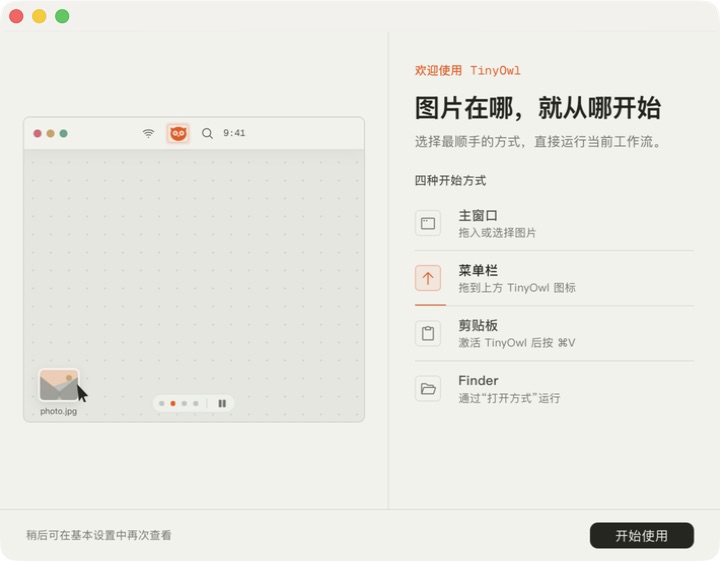Click the 9:41 clock in preview
Screen dimensions: 720x561
pos(234,133)
